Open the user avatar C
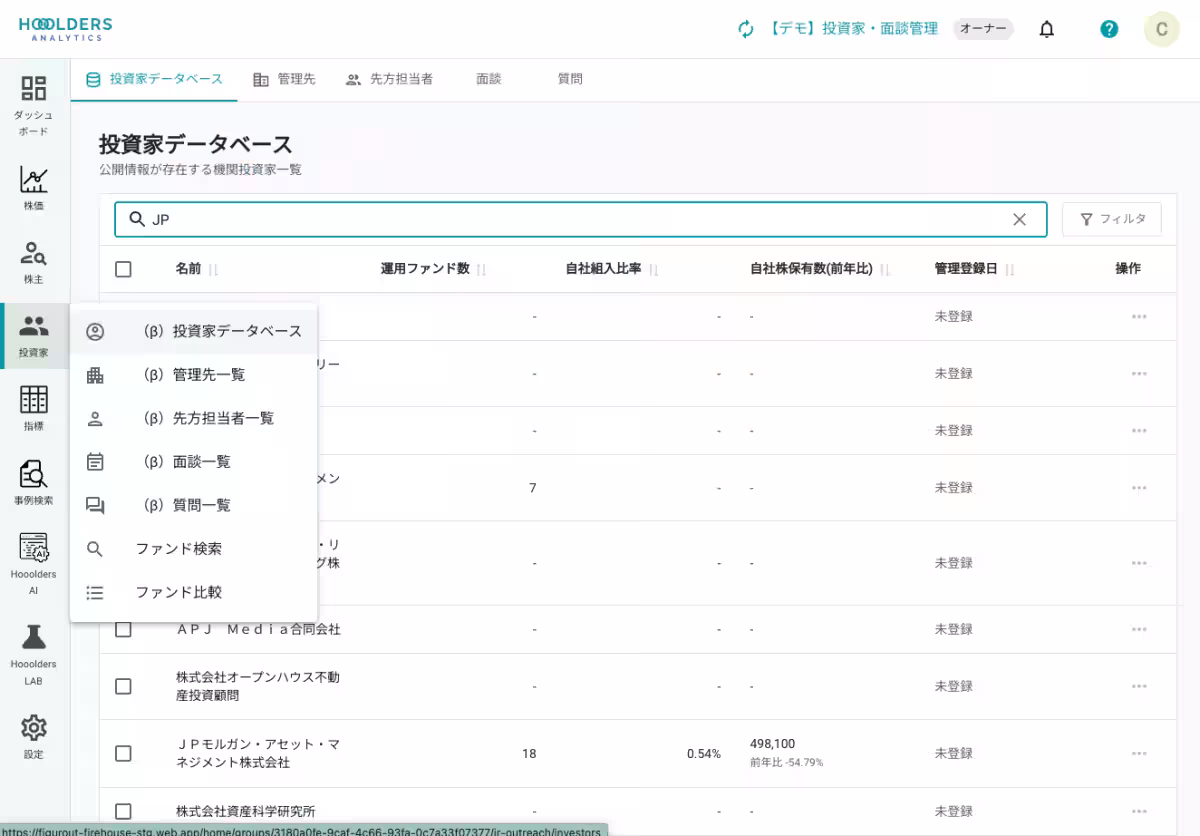The image size is (1200, 836). click(1162, 29)
